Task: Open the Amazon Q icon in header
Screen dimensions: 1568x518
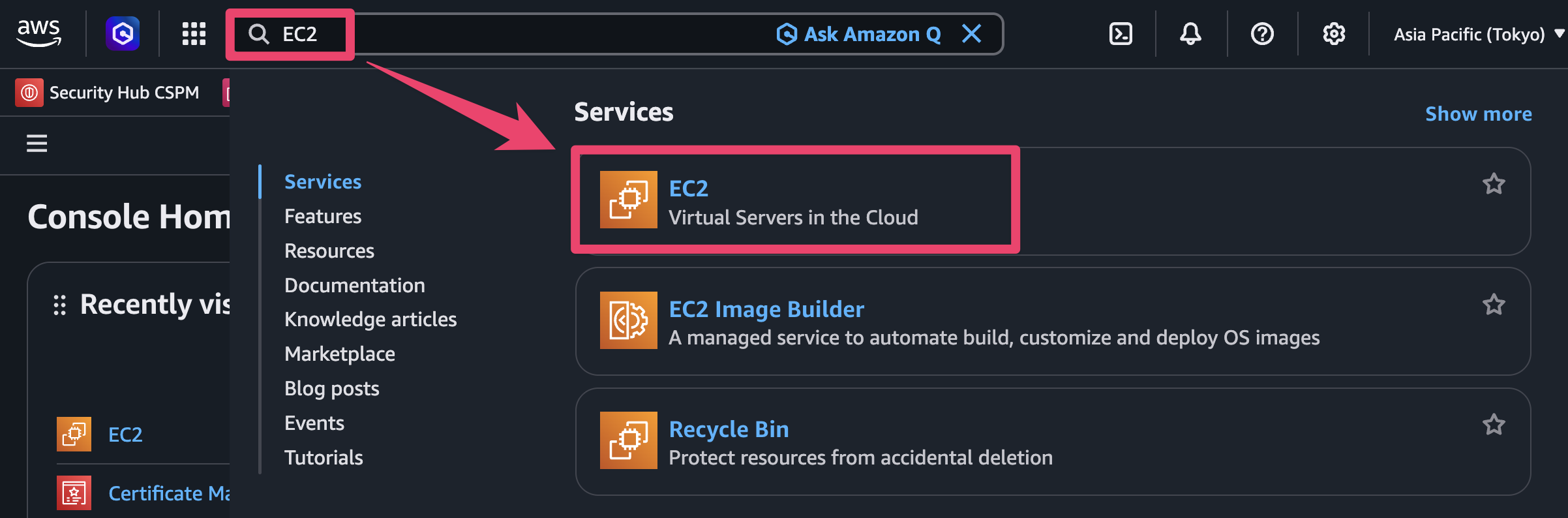Action: point(123,33)
